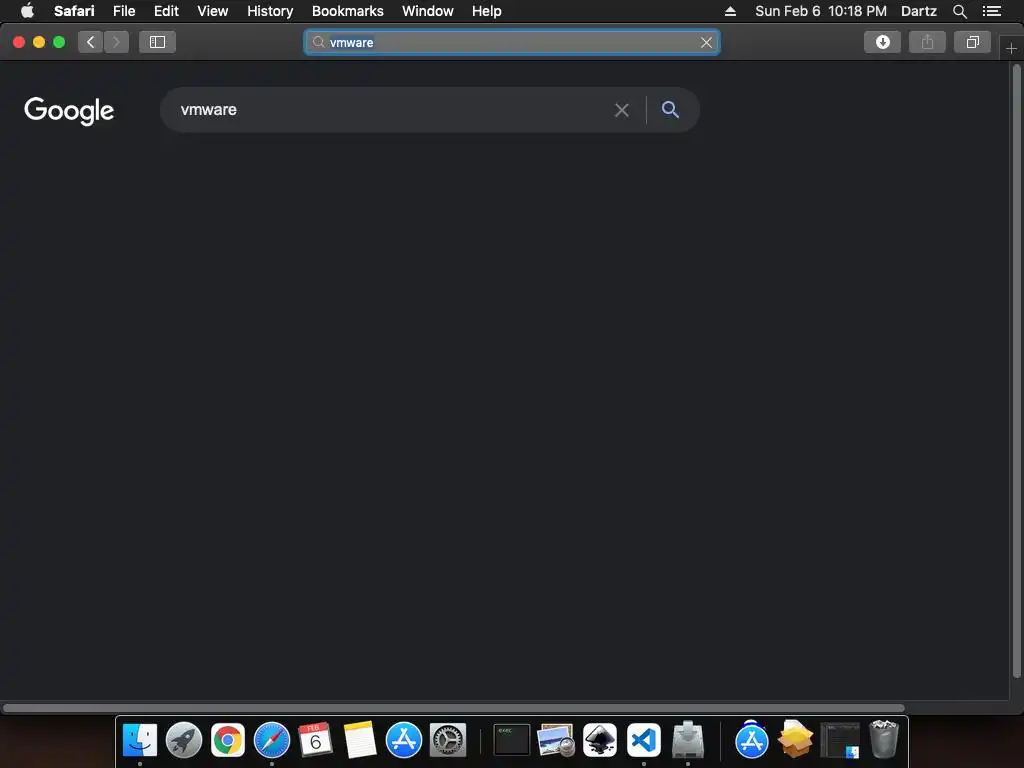Open the Safari menu
This screenshot has width=1024, height=768.
(x=74, y=11)
